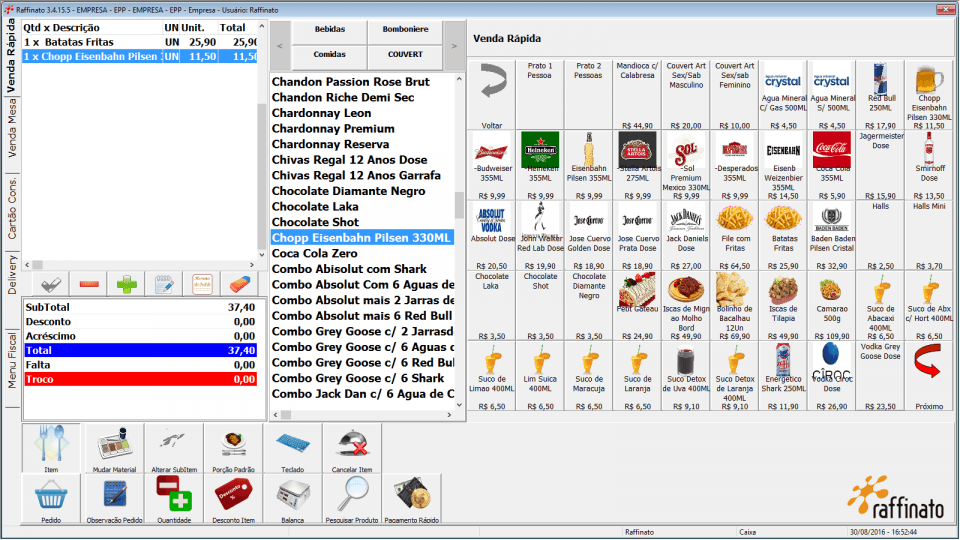
Task: Click the blue Total amount row
Action: coord(140,350)
